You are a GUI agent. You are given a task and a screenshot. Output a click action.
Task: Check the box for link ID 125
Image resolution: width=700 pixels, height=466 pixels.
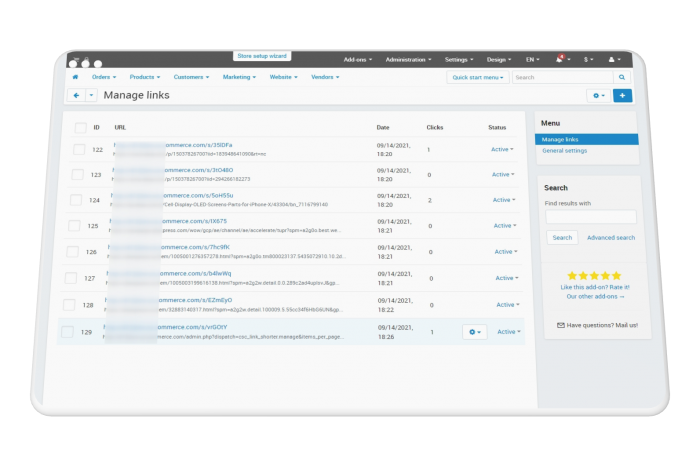coord(74,225)
